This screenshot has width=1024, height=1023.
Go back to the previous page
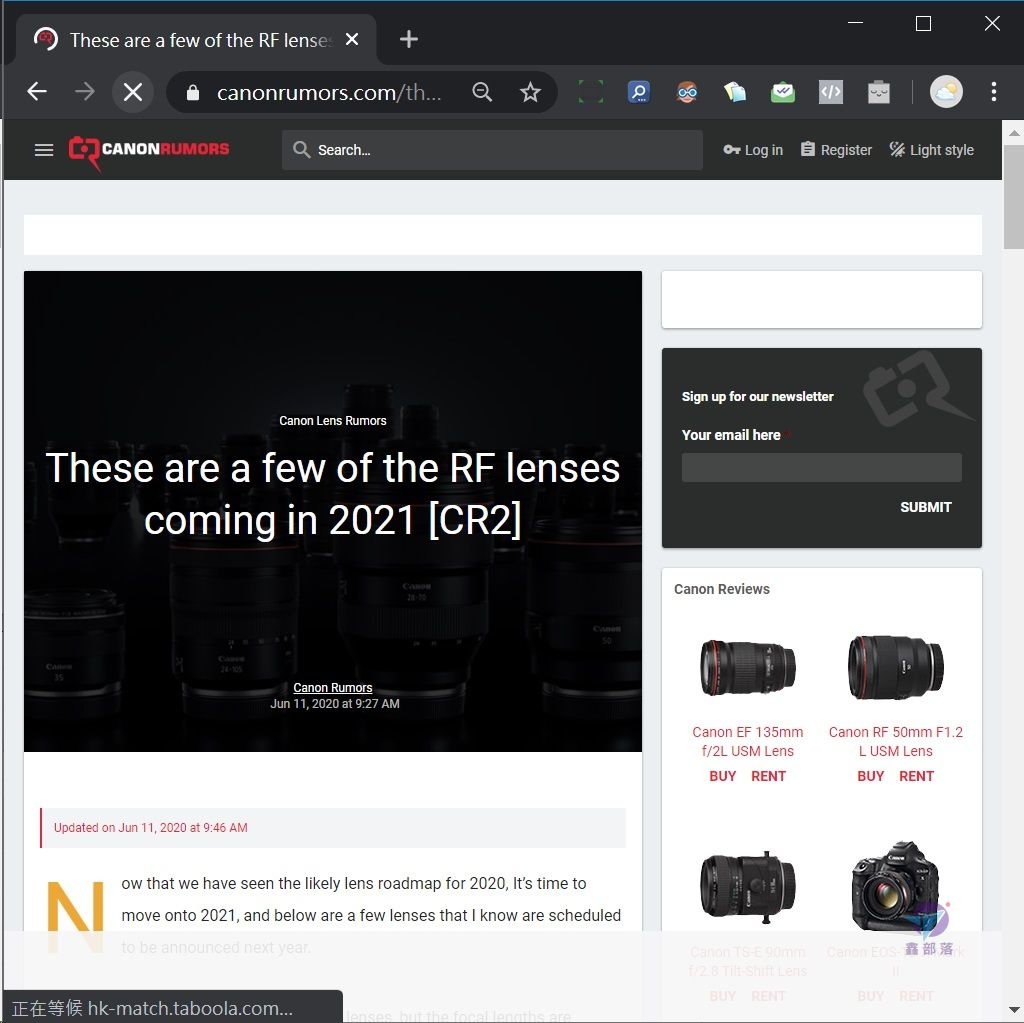37,91
